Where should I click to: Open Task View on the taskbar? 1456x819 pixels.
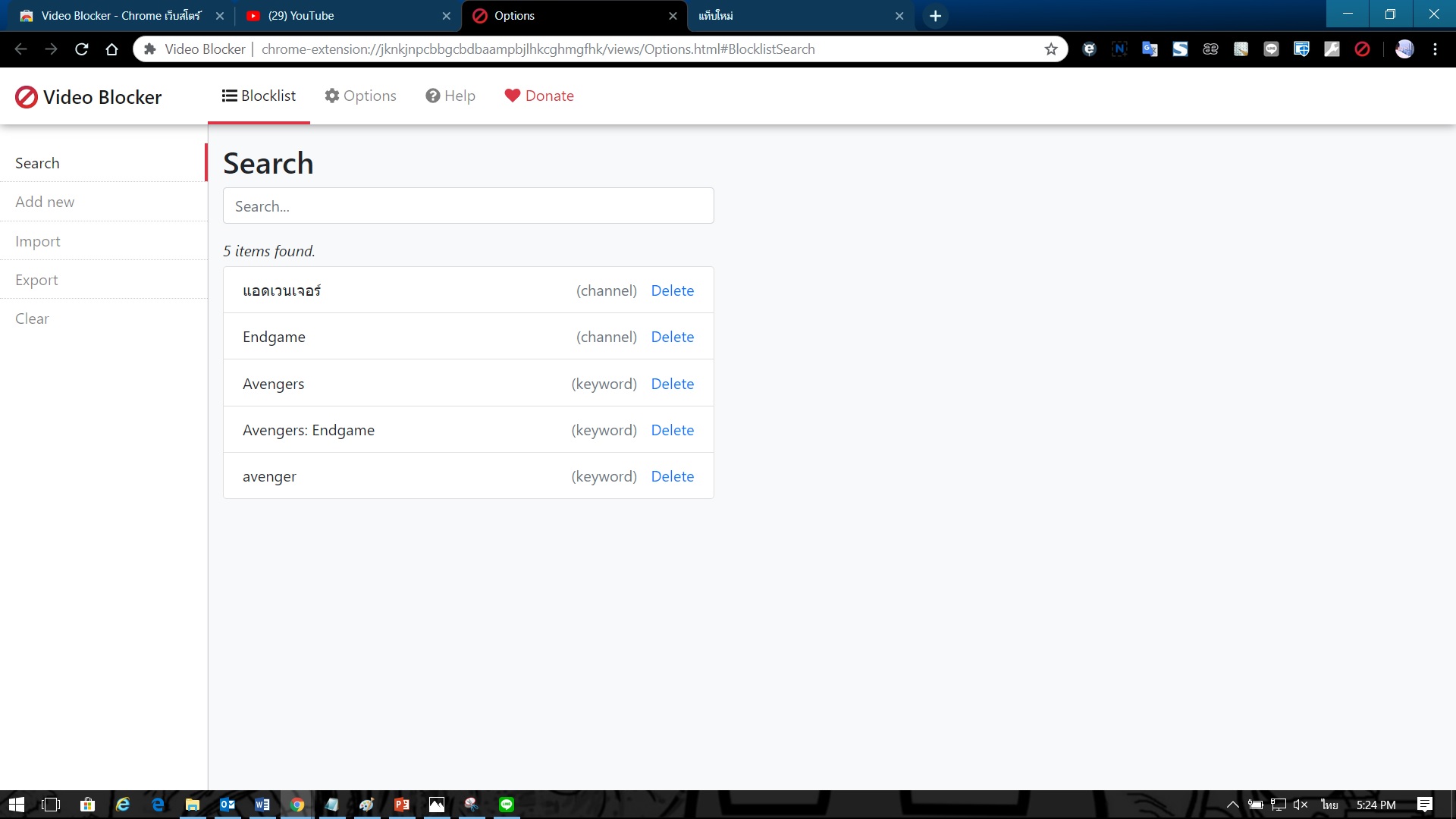(51, 805)
